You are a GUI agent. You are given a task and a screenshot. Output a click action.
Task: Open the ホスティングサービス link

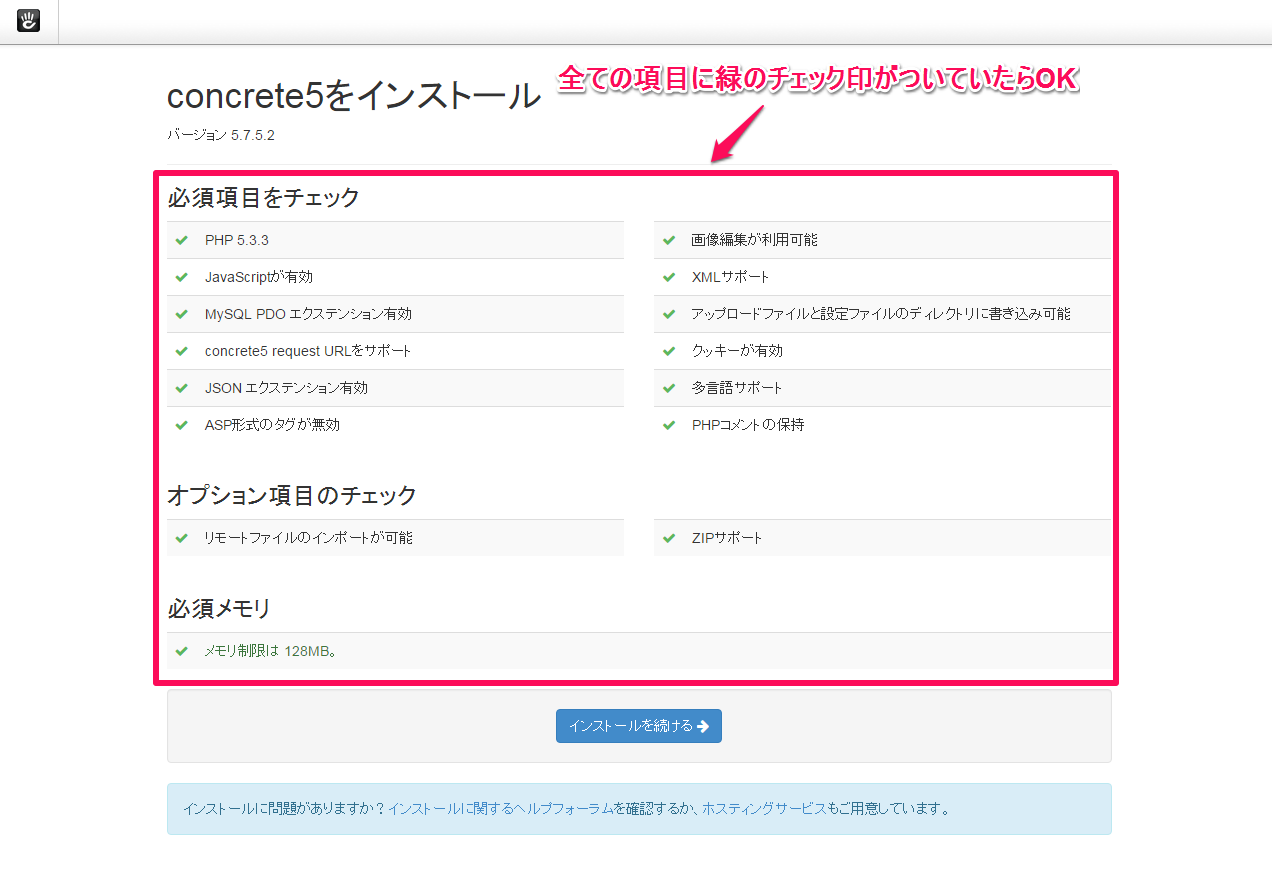click(763, 808)
